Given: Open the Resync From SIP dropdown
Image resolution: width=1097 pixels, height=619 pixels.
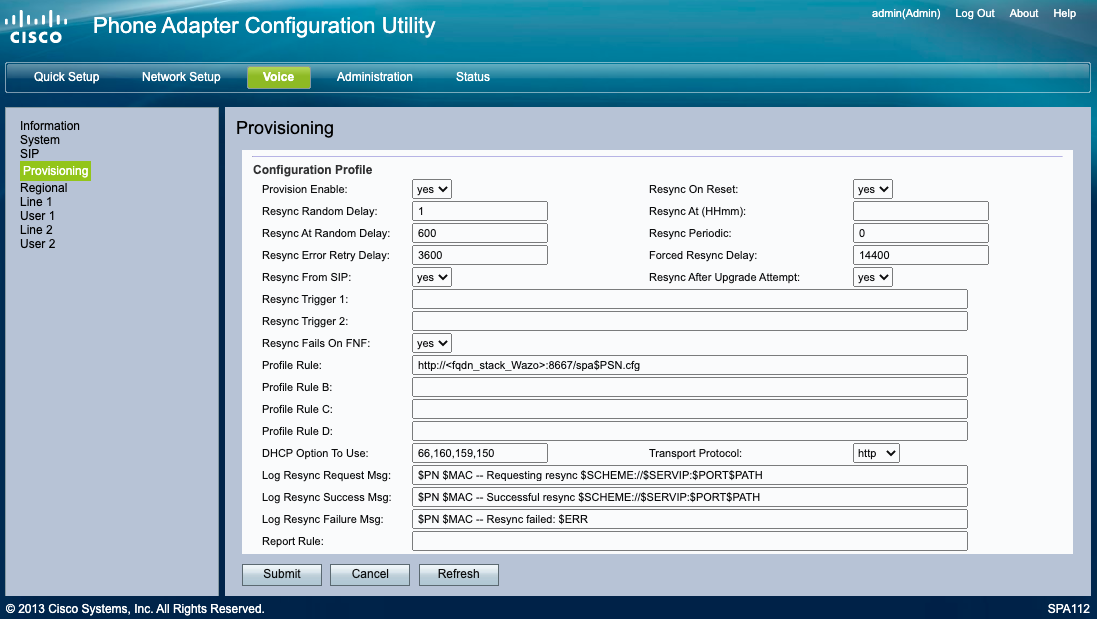Looking at the screenshot, I should tap(432, 278).
